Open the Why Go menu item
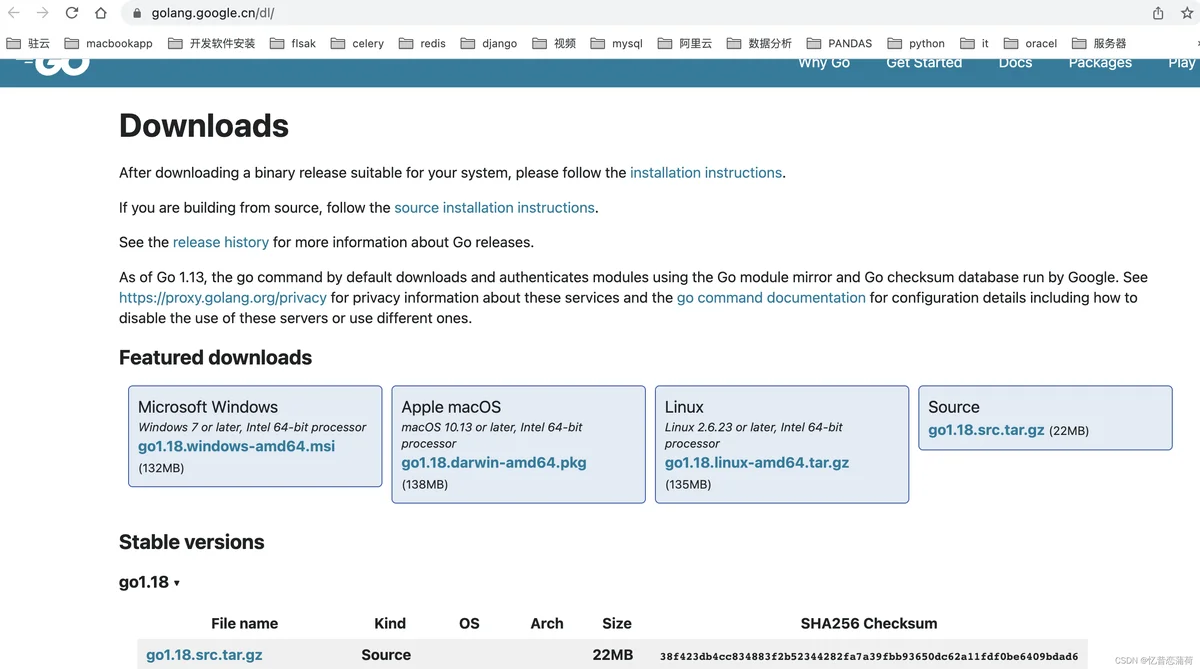This screenshot has width=1200, height=669. coord(824,63)
